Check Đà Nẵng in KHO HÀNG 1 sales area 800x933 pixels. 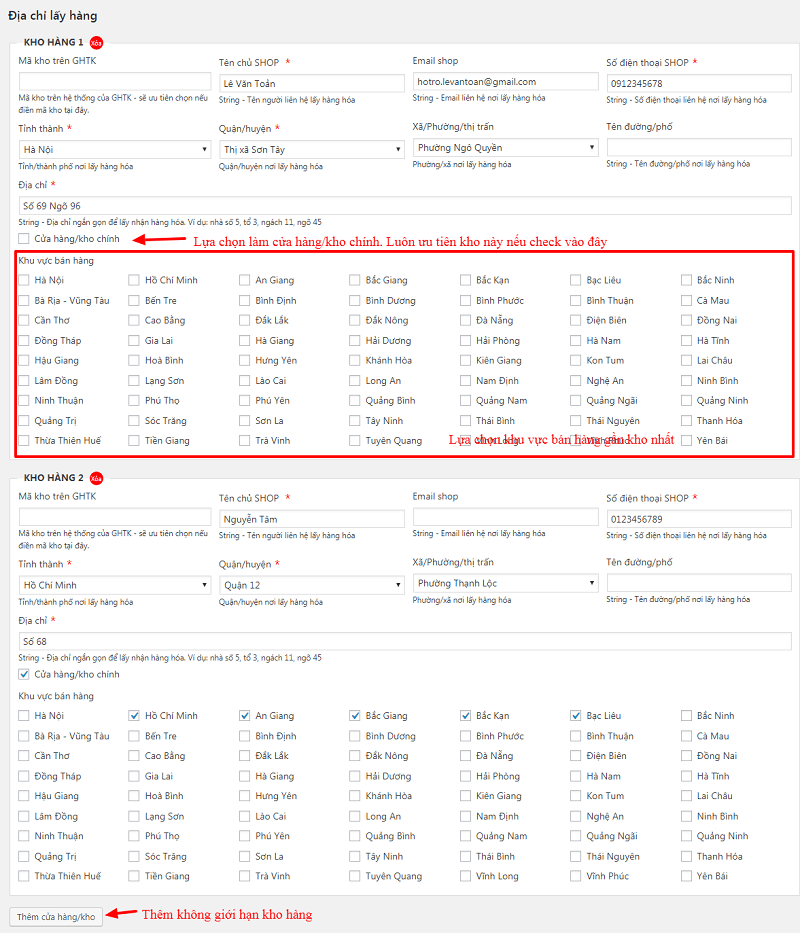click(x=463, y=320)
